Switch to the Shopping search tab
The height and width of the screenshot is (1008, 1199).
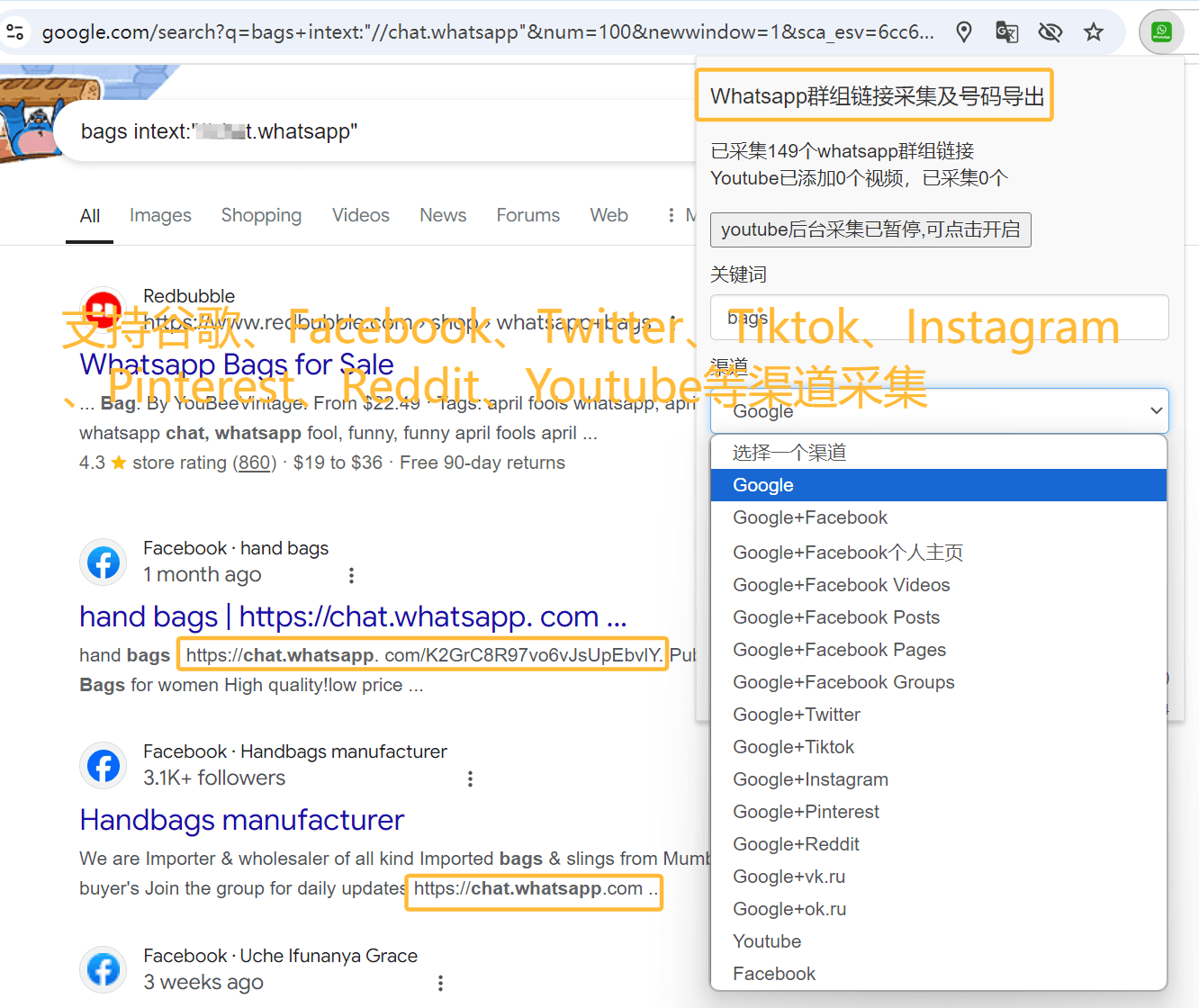pos(261,215)
